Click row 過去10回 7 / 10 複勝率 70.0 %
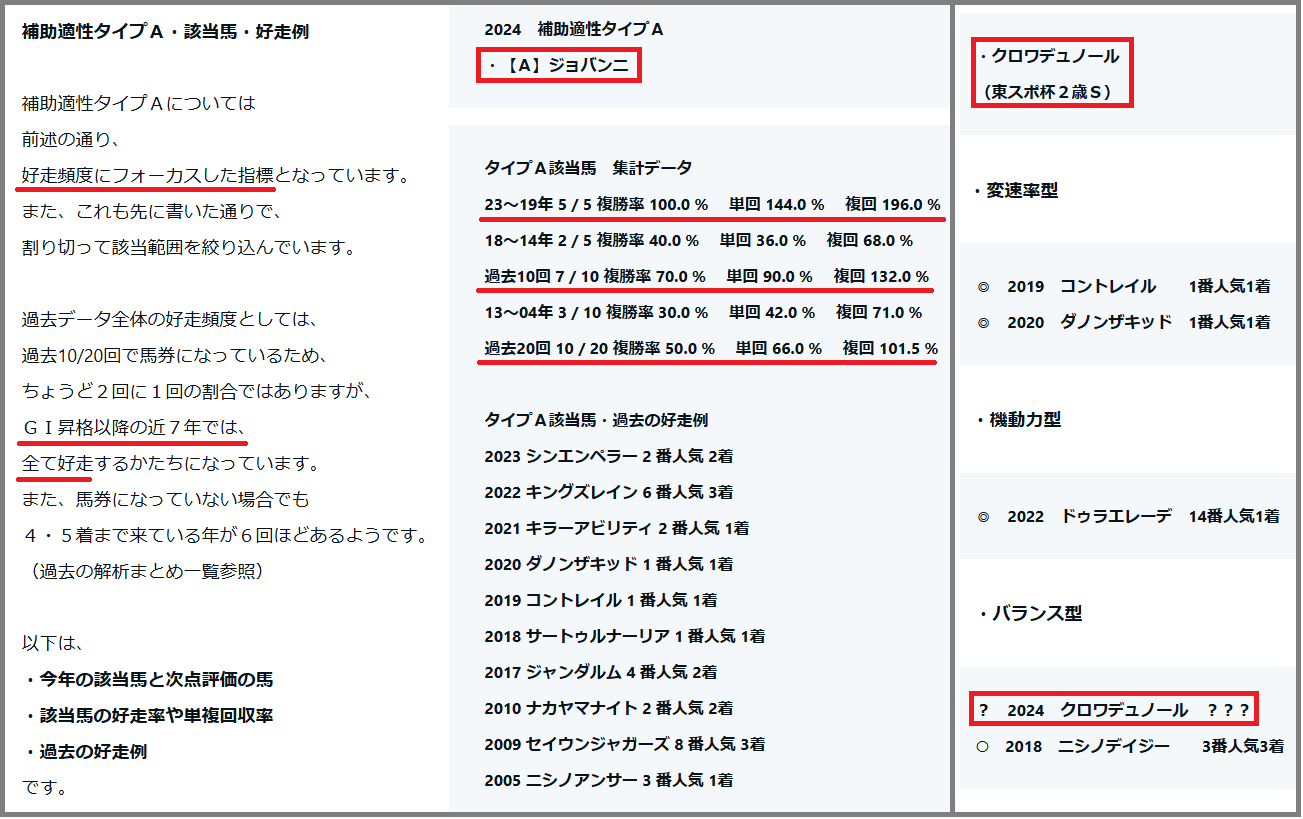This screenshot has width=1303, height=819. pos(706,276)
